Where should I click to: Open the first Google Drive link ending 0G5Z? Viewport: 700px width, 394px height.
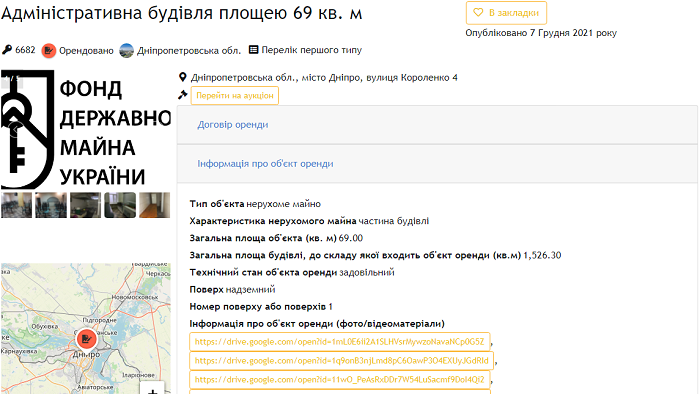click(340, 342)
